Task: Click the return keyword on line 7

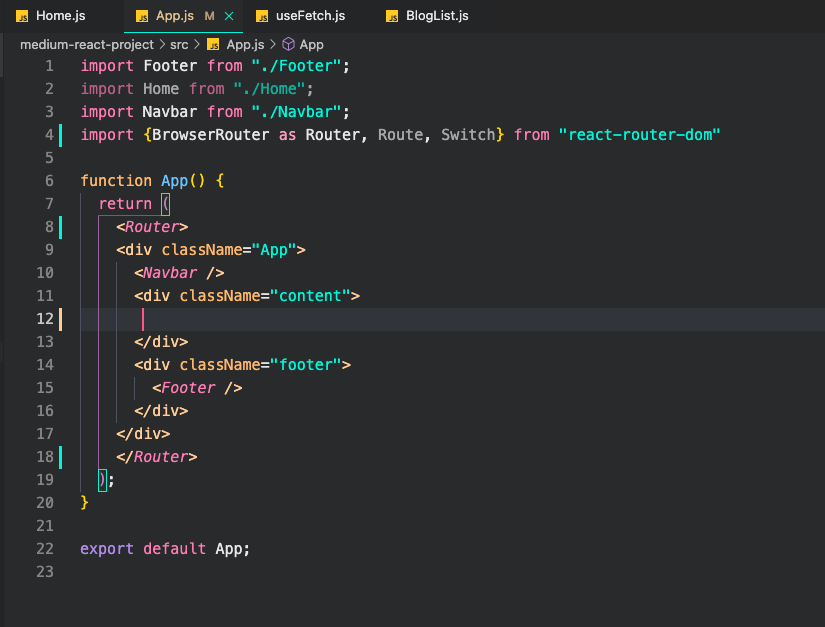Action: (x=125, y=204)
